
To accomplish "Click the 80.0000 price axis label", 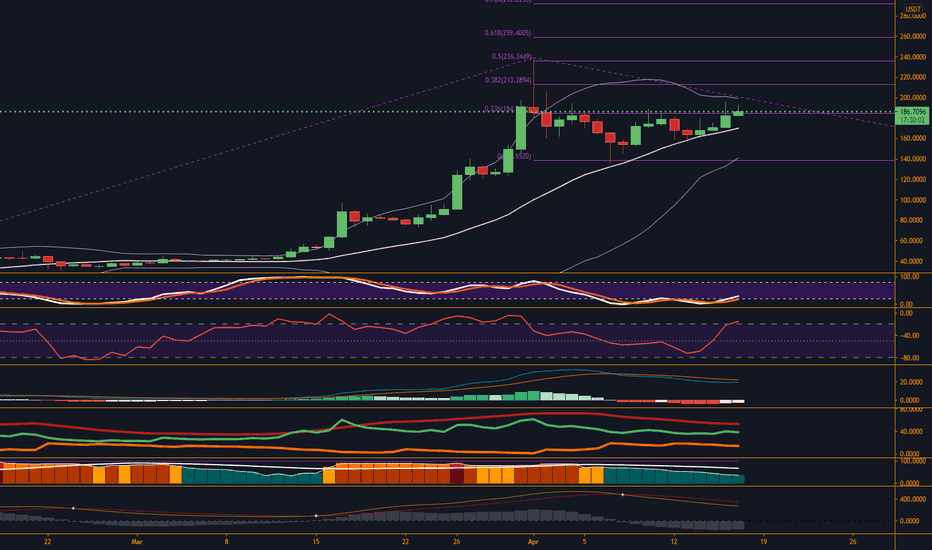I will [x=914, y=221].
